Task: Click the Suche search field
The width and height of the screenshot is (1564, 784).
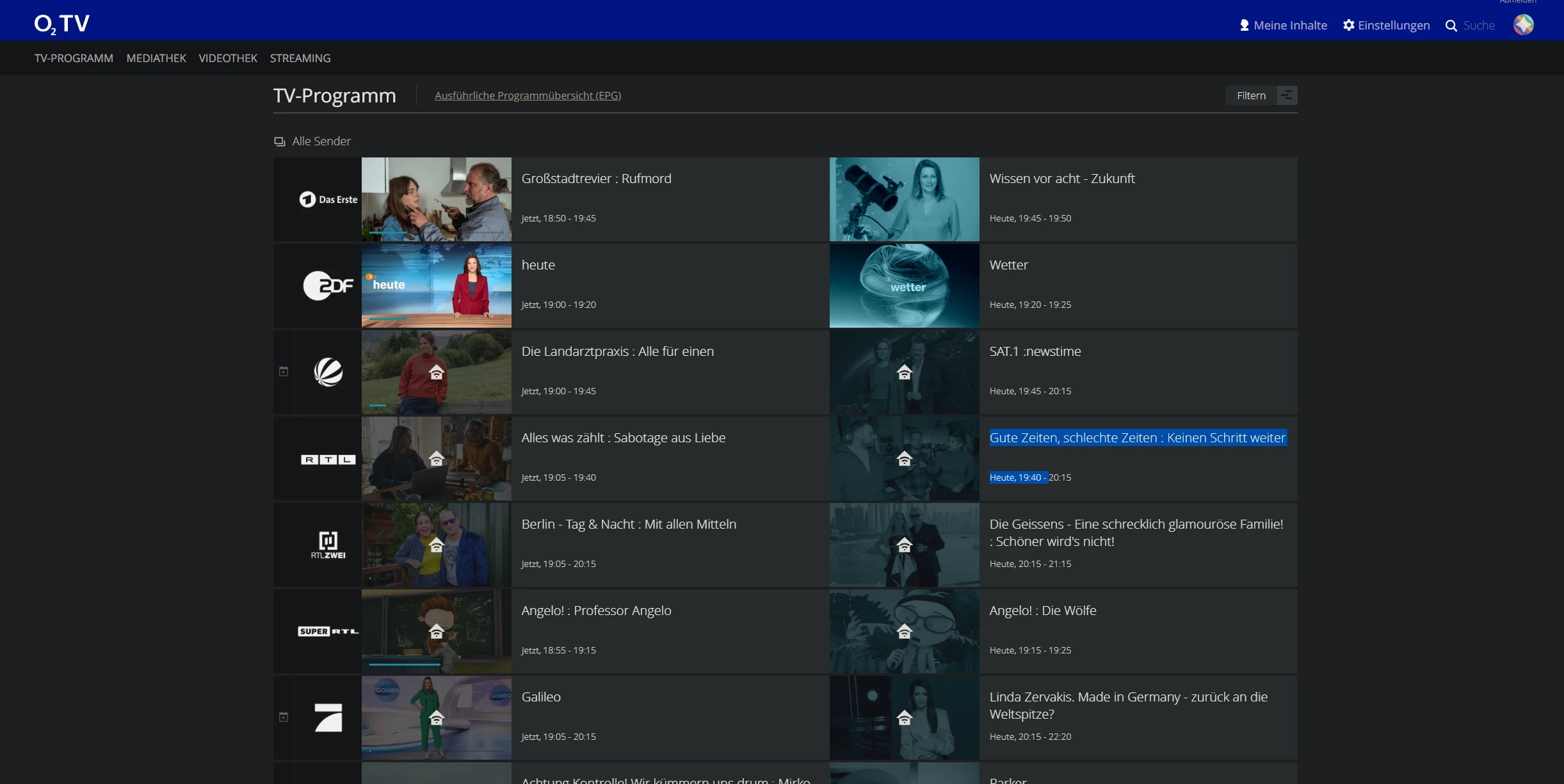Action: pos(1478,26)
